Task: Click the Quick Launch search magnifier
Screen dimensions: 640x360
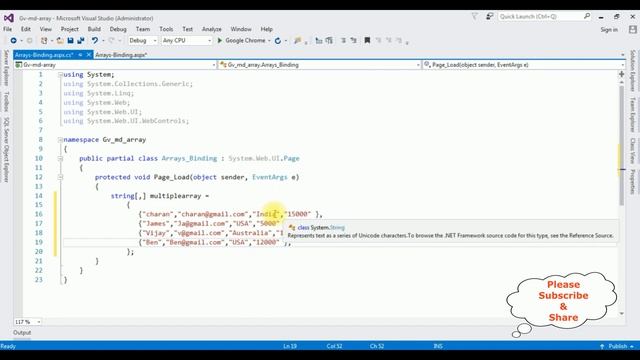Action: click(587, 16)
